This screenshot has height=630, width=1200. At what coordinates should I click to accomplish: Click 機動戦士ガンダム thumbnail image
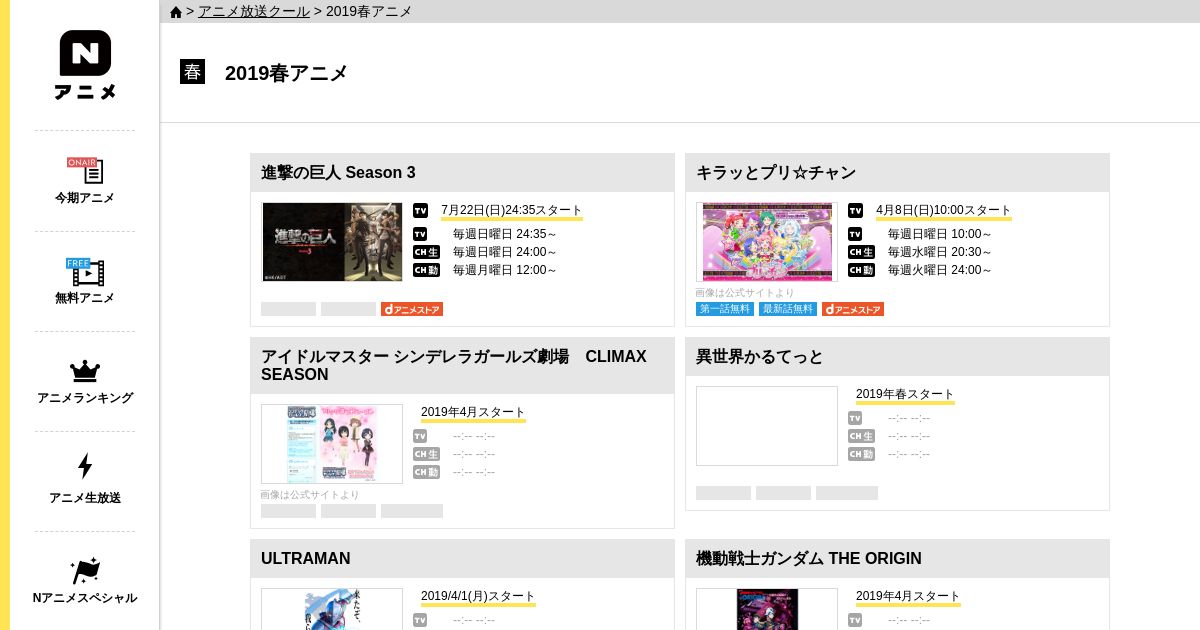(x=767, y=609)
